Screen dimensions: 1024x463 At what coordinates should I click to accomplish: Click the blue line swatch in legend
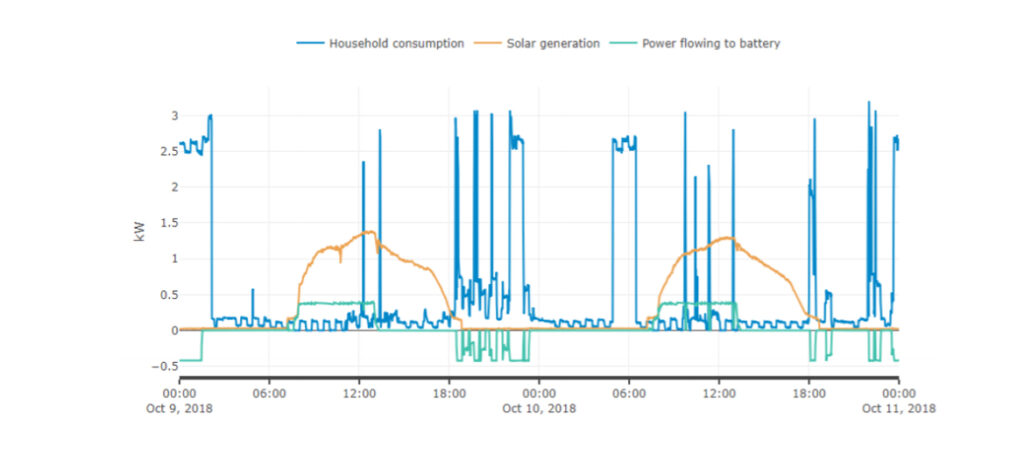[x=310, y=43]
